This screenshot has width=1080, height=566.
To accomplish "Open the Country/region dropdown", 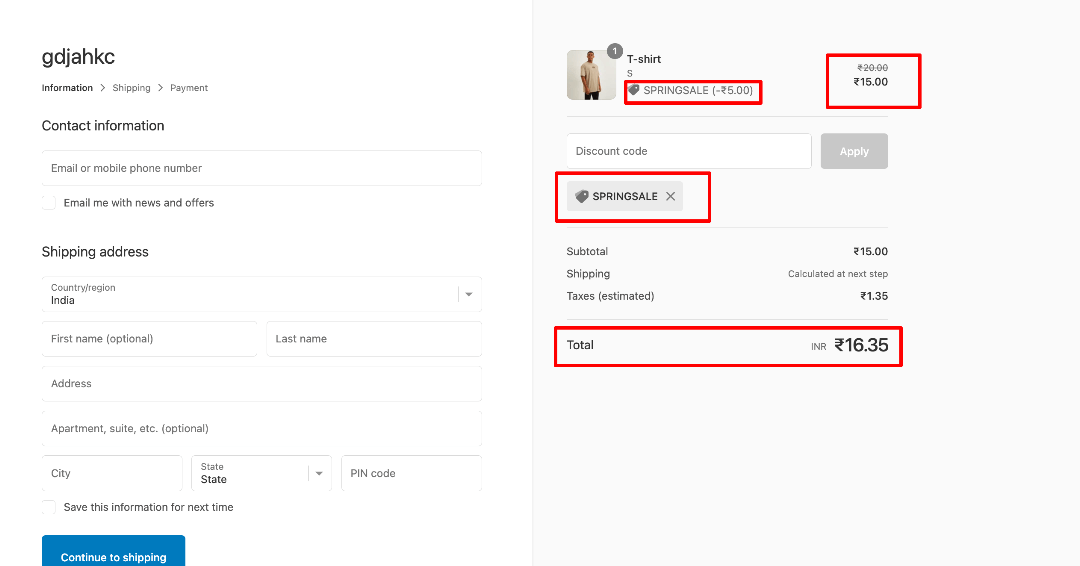I will click(262, 294).
